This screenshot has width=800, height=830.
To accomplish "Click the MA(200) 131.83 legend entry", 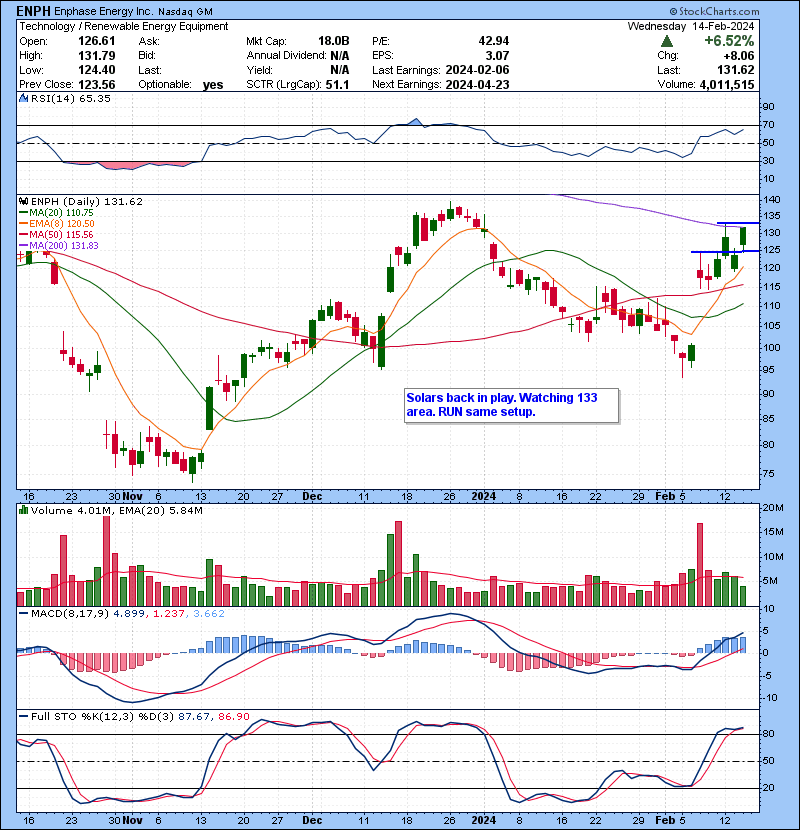I will [x=59, y=246].
